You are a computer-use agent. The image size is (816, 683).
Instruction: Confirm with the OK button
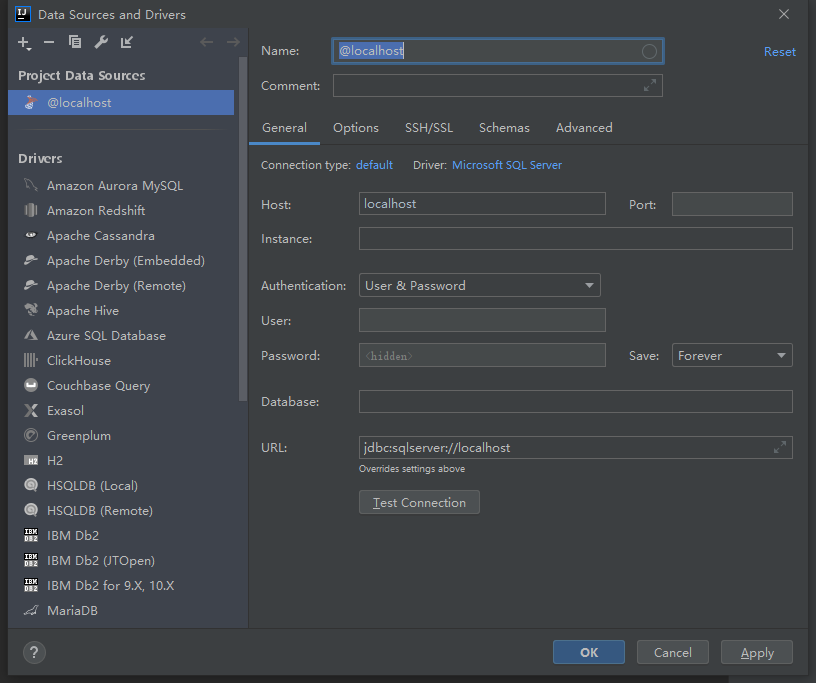(x=589, y=652)
